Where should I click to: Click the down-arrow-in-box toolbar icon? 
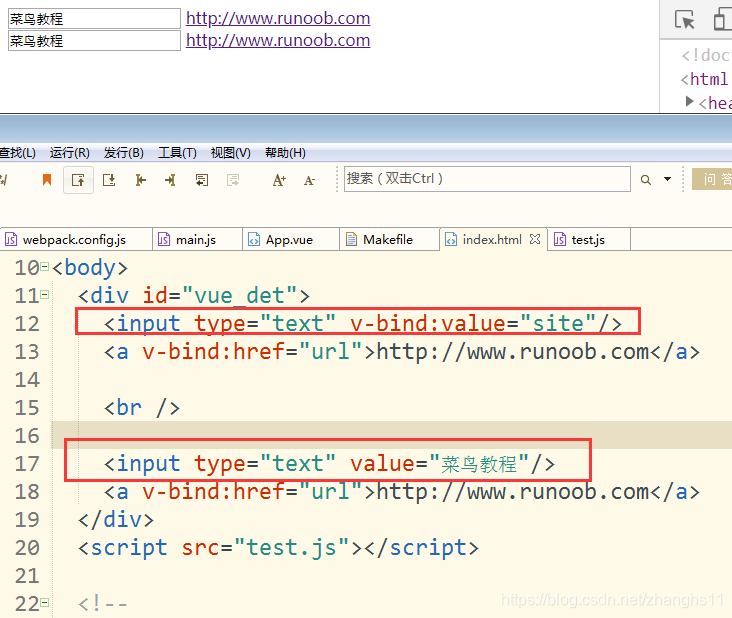coord(109,180)
